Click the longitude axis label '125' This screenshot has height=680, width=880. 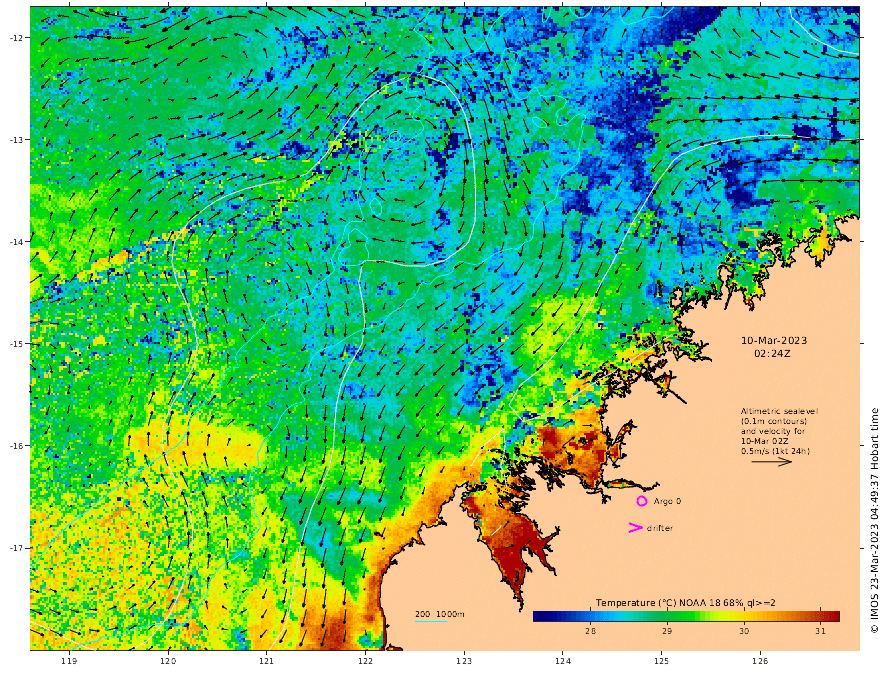[662, 661]
